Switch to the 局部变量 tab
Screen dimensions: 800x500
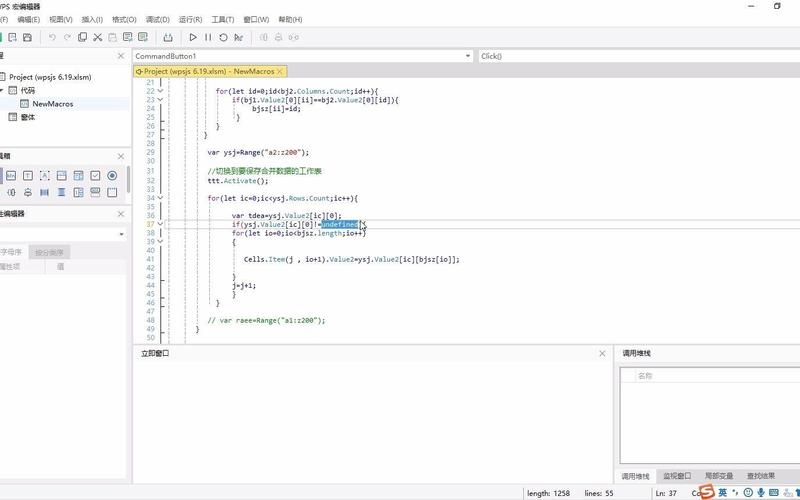point(719,476)
